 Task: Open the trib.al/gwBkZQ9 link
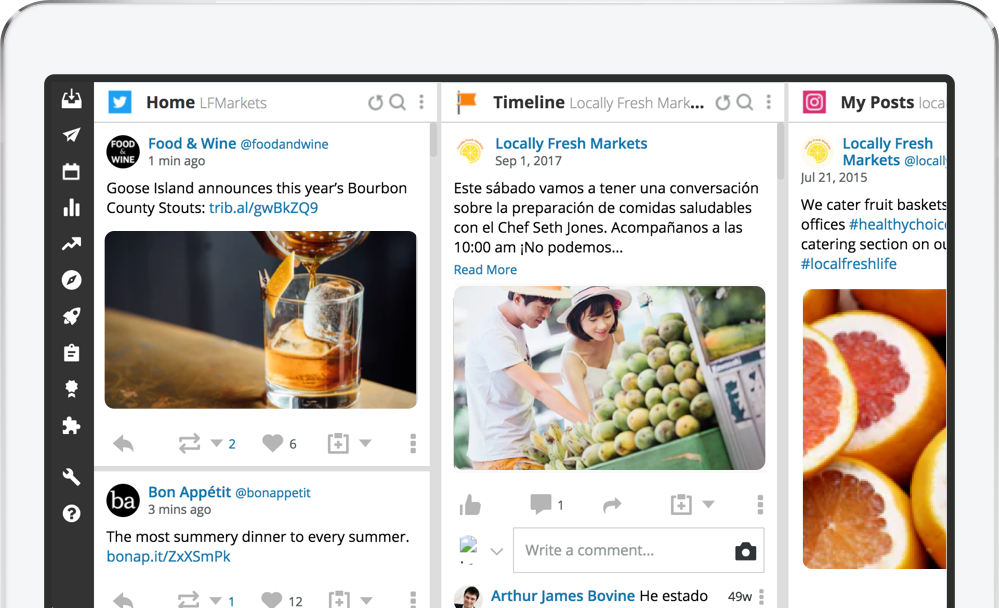tap(263, 208)
